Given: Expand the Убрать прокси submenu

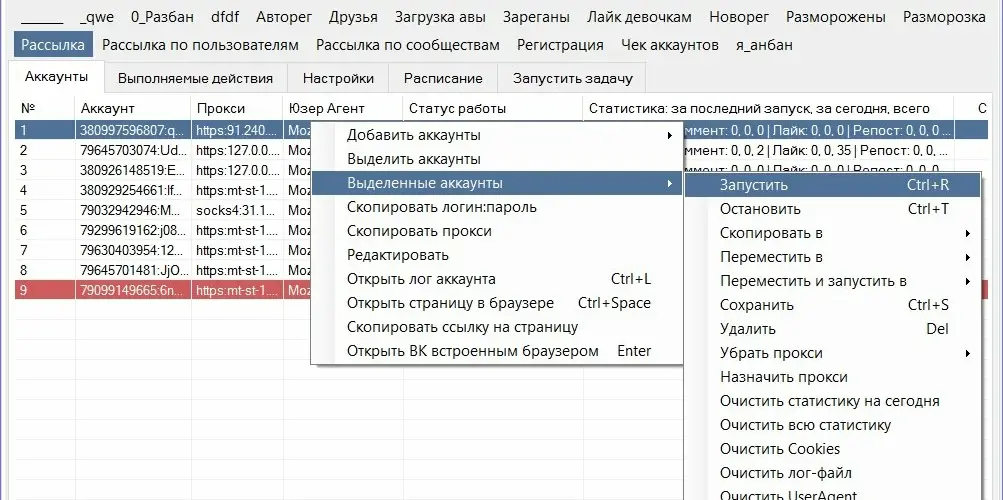Looking at the screenshot, I should pyautogui.click(x=833, y=353).
